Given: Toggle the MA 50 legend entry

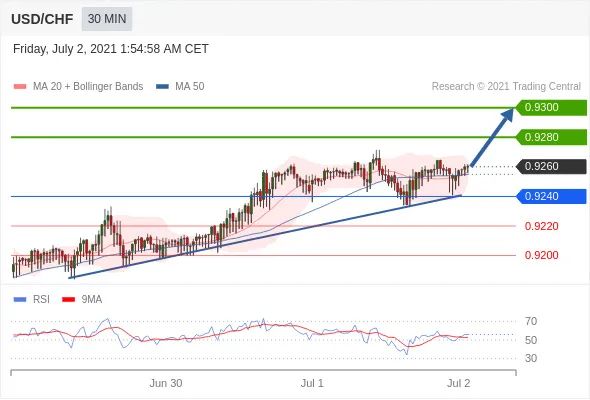Looking at the screenshot, I should pos(180,87).
